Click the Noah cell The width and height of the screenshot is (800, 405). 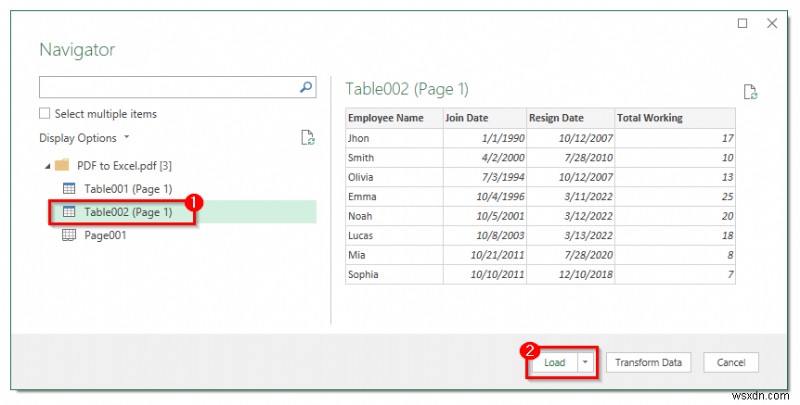[394, 216]
